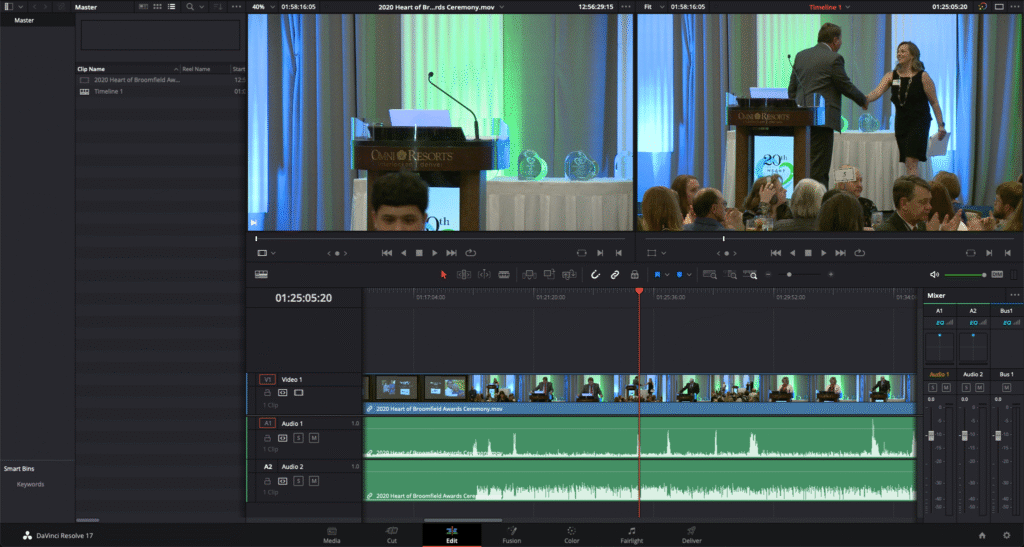The width and height of the screenshot is (1024, 547).
Task: Toggle the Linked Selection chain icon
Action: 615,275
